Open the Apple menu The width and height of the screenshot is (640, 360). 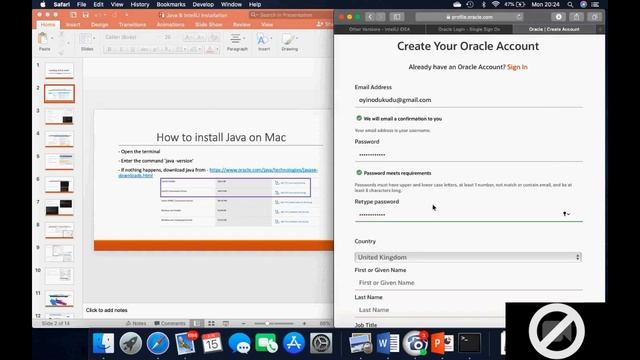coord(42,4)
